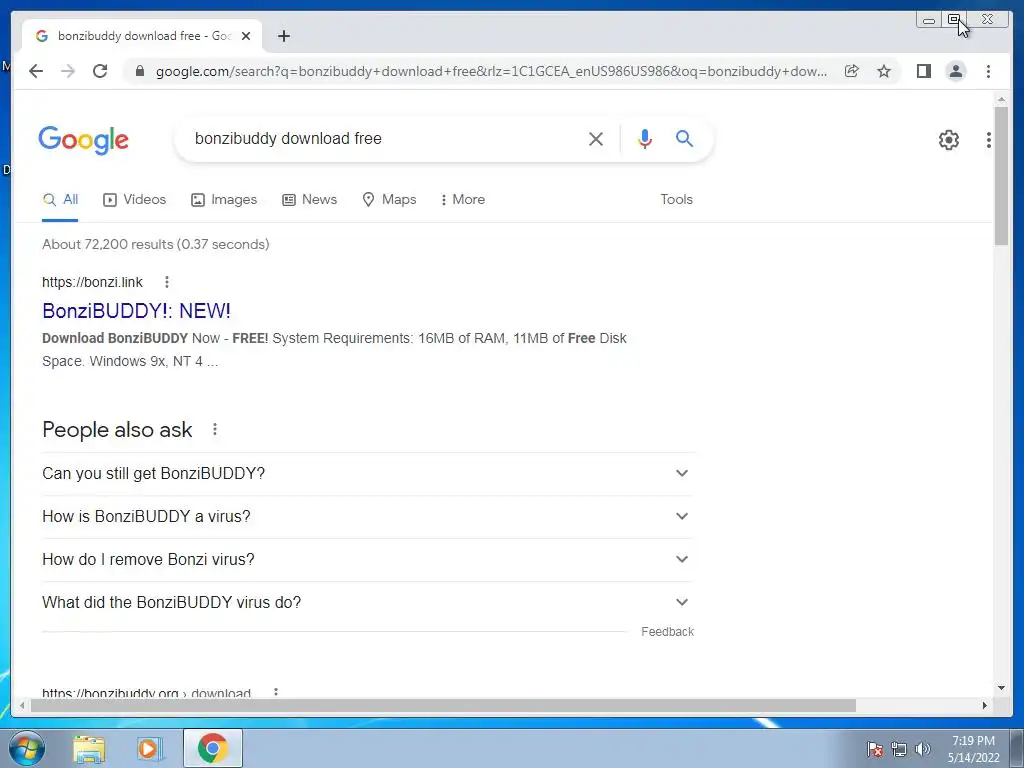Open Action Center flag icon
This screenshot has width=1024, height=768.
pos(875,749)
